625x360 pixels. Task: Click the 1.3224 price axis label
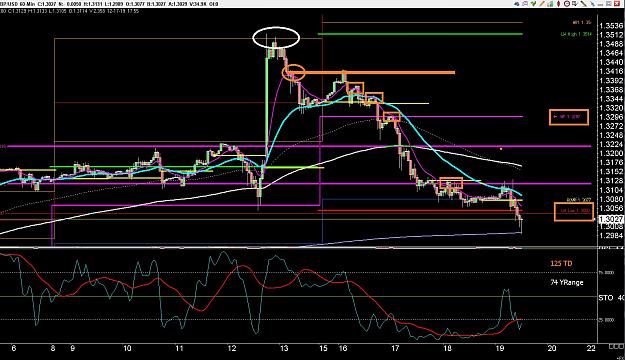pyautogui.click(x=611, y=144)
